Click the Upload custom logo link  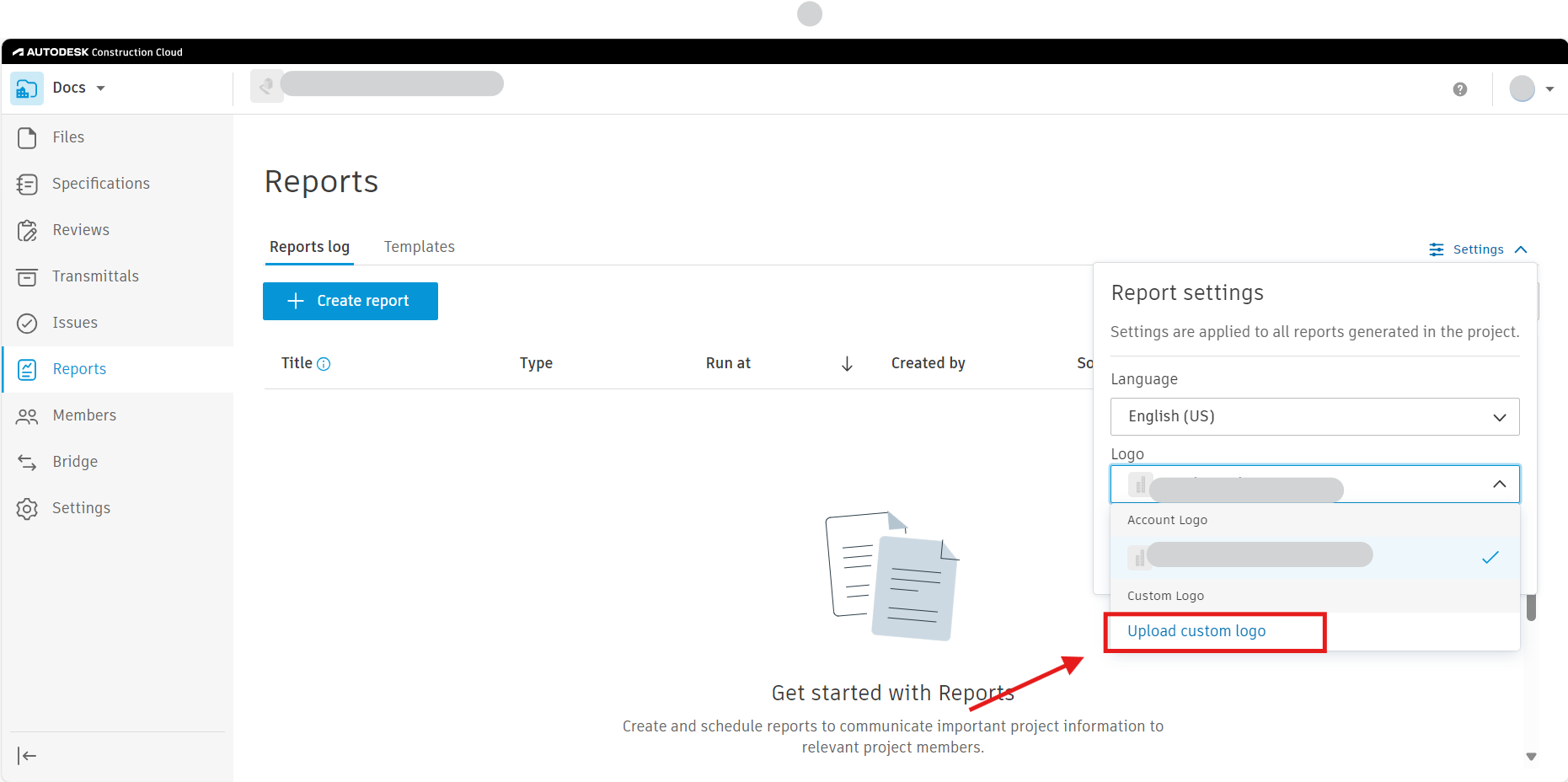1196,630
